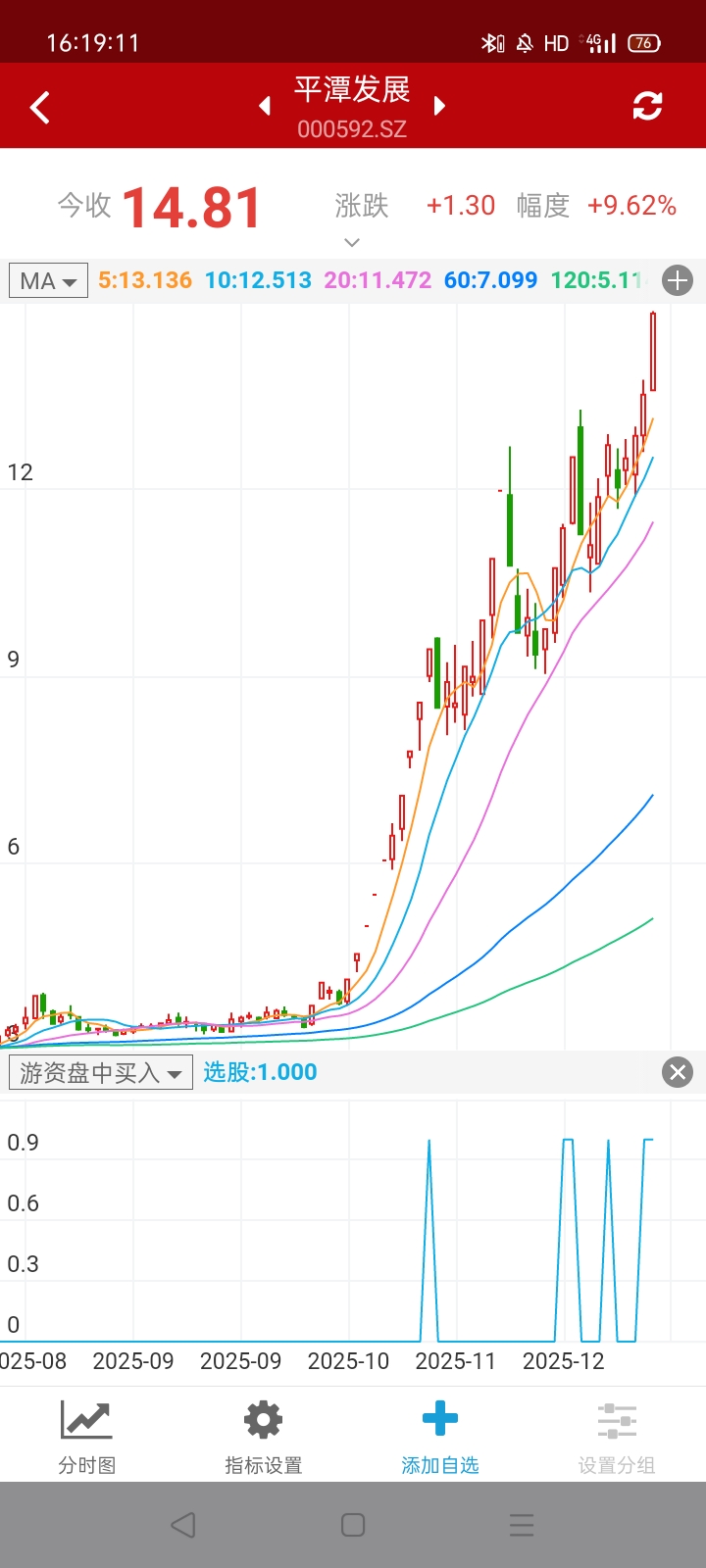Open the MA indicator dropdown
Image resolution: width=706 pixels, height=1568 pixels.
[48, 281]
